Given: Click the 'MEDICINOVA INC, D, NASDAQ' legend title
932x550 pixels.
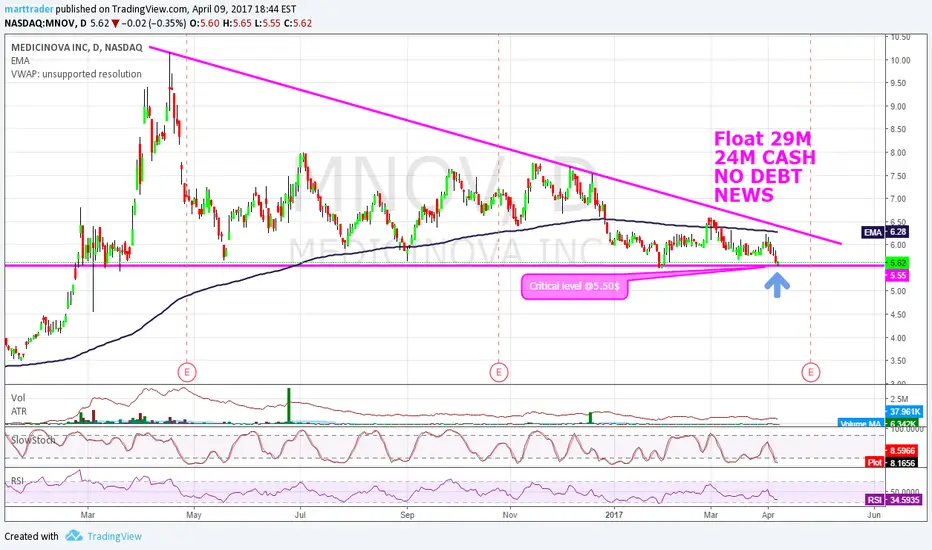Looking at the screenshot, I should (x=77, y=48).
